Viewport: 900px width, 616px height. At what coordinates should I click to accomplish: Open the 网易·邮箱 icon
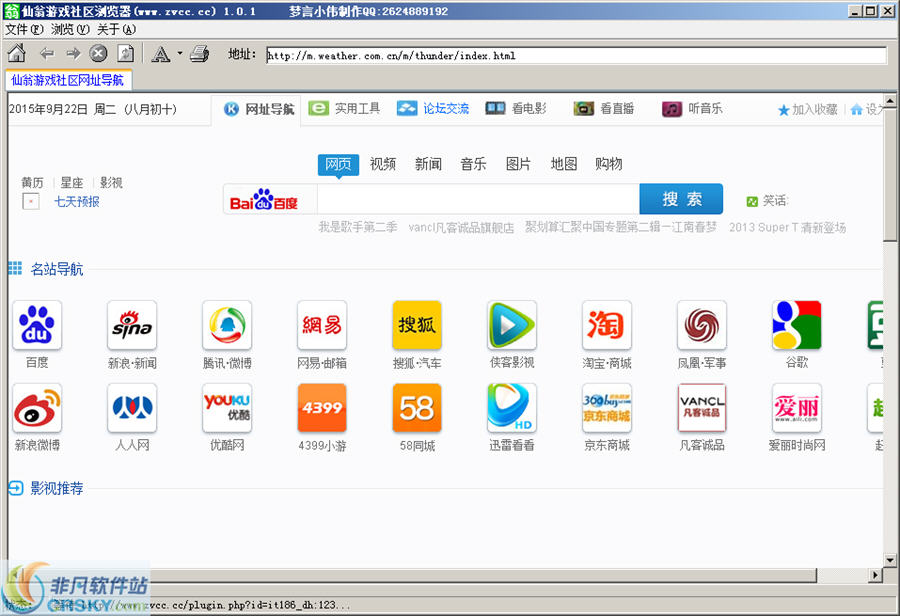[322, 325]
